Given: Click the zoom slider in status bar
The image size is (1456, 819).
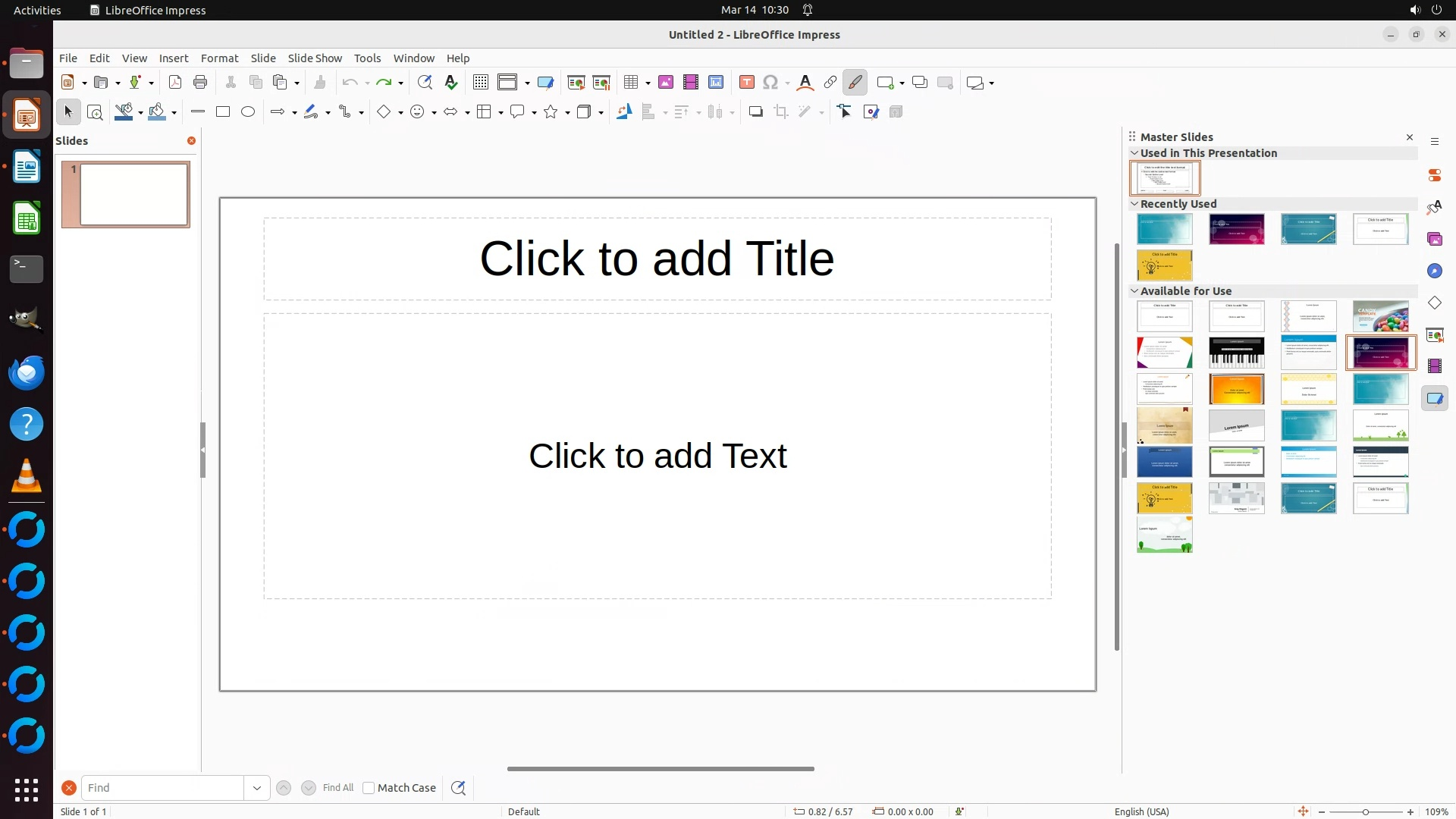Looking at the screenshot, I should click(x=1366, y=811).
